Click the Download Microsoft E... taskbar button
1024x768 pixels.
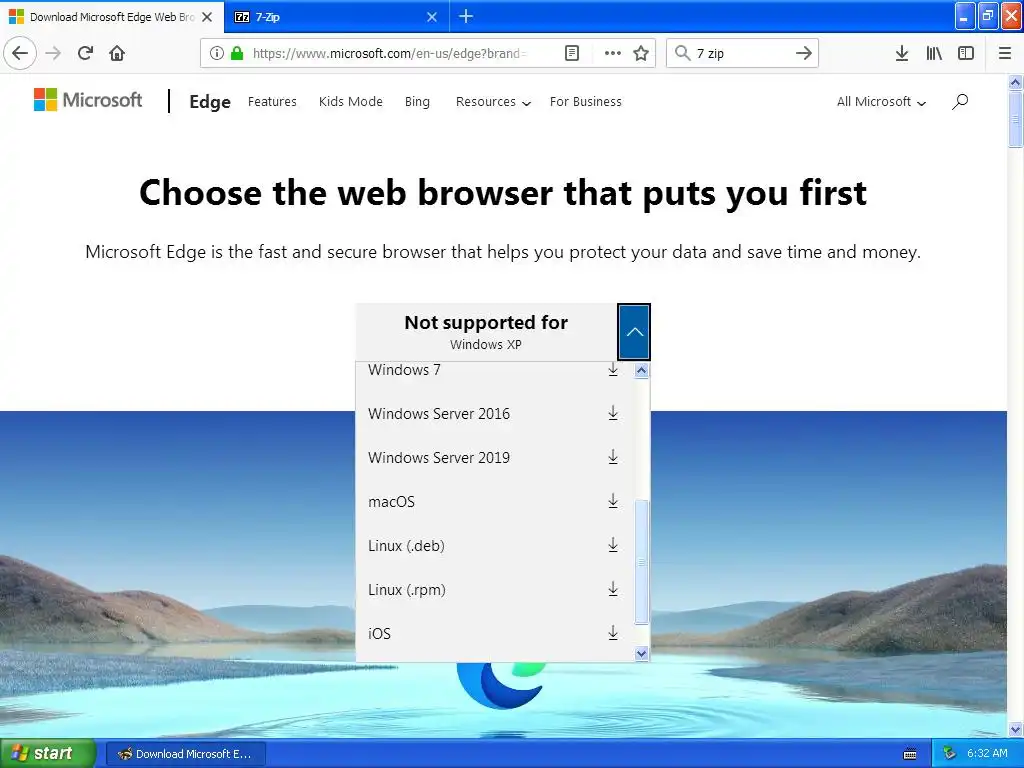[x=185, y=754]
